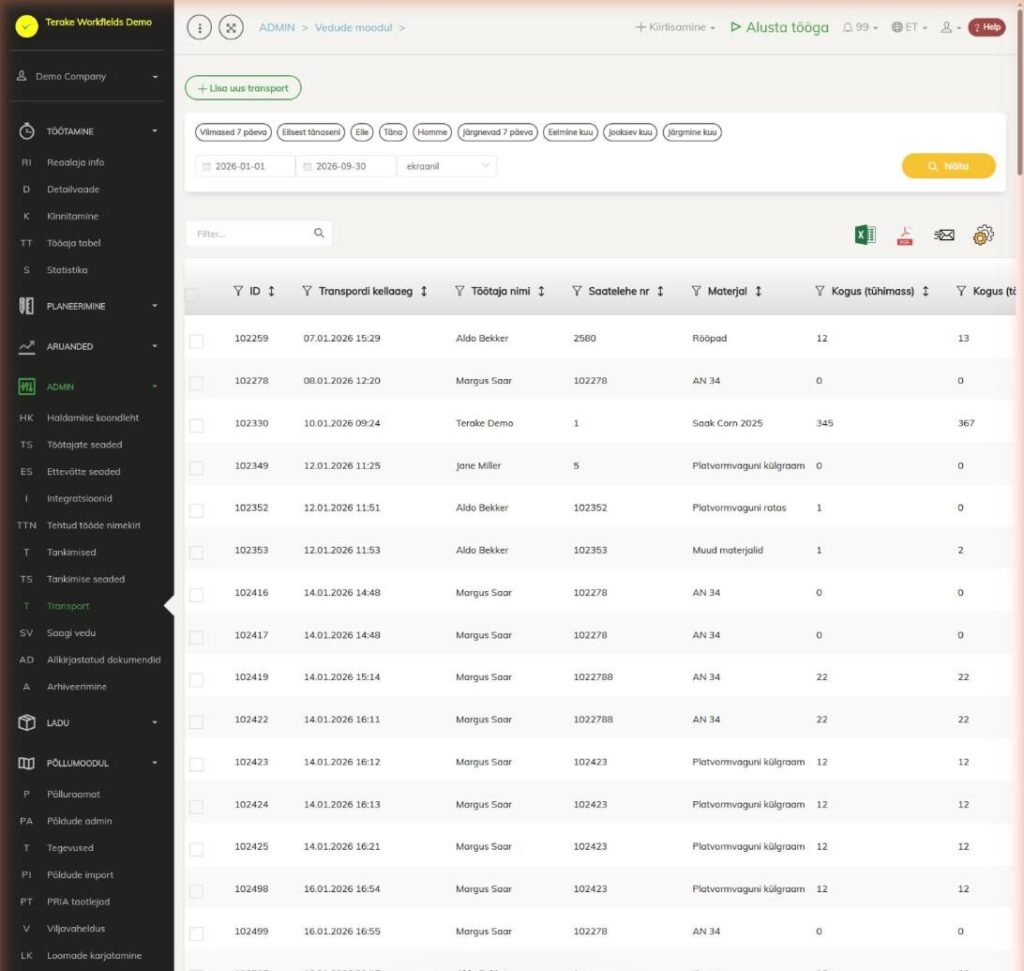The width and height of the screenshot is (1024, 971).
Task: Sort by Kogus (tühimass) column arrows
Action: [x=925, y=291]
